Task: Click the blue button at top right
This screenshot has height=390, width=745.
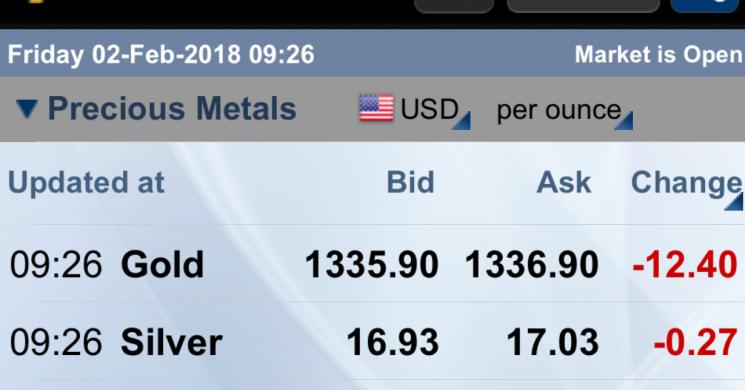Action: [x=707, y=6]
